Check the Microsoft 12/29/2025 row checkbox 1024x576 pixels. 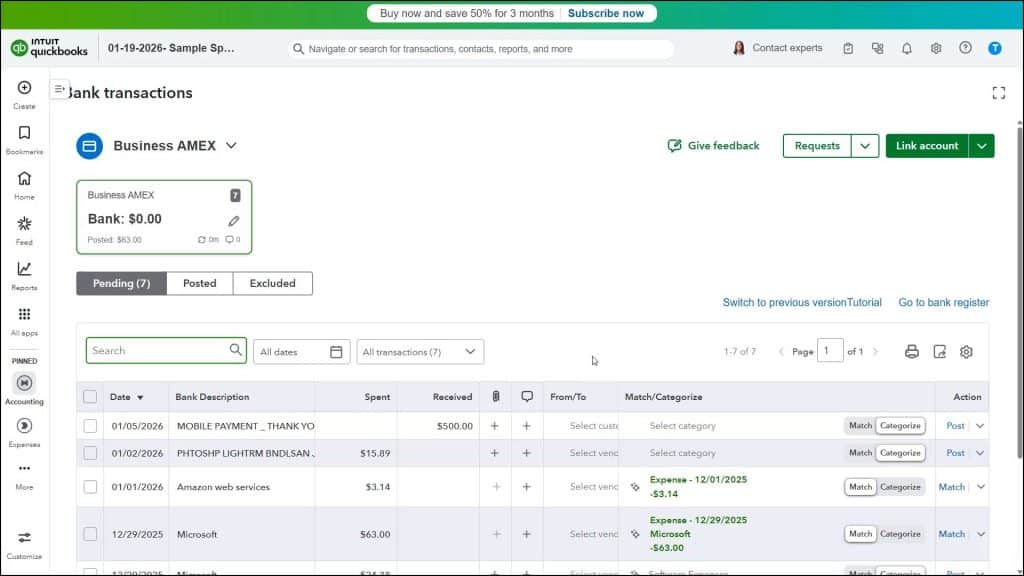coord(90,534)
